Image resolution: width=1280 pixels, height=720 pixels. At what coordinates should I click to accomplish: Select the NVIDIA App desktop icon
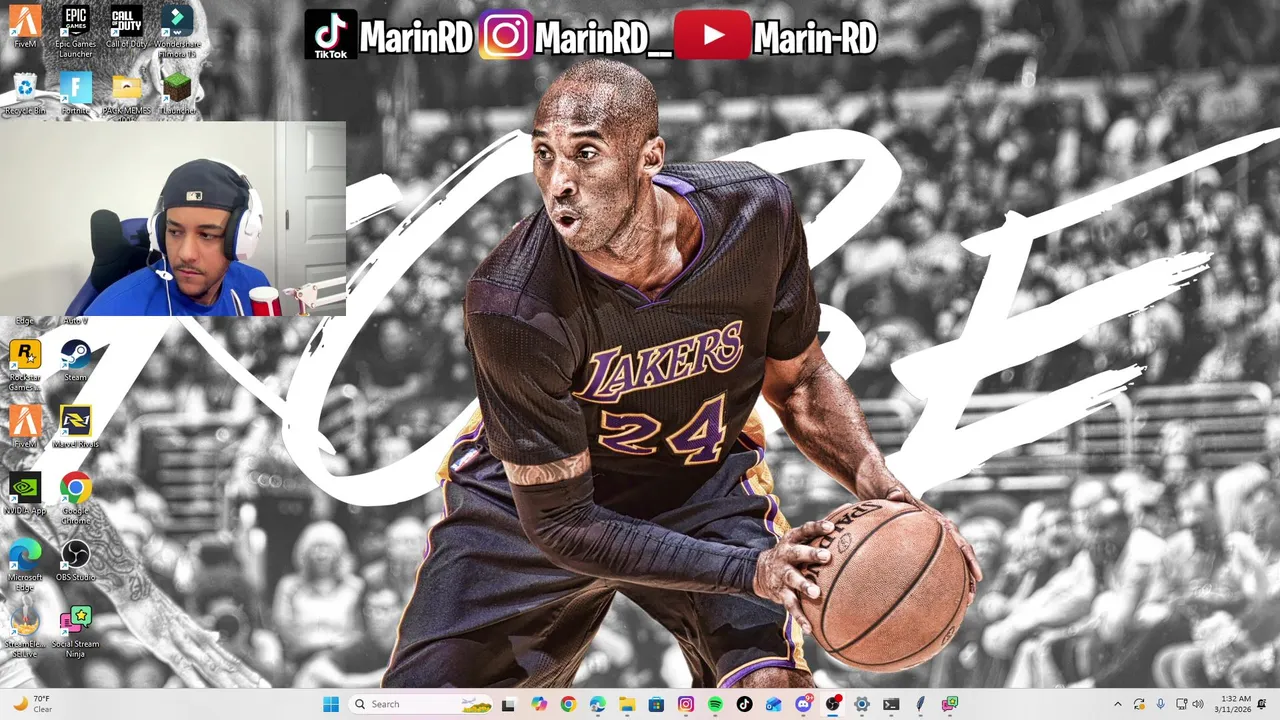(x=25, y=493)
